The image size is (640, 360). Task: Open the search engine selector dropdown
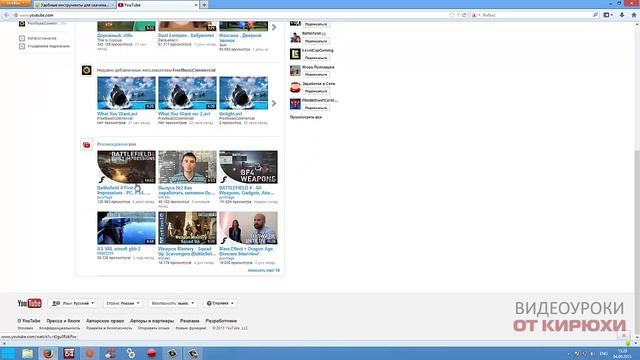(x=476, y=15)
